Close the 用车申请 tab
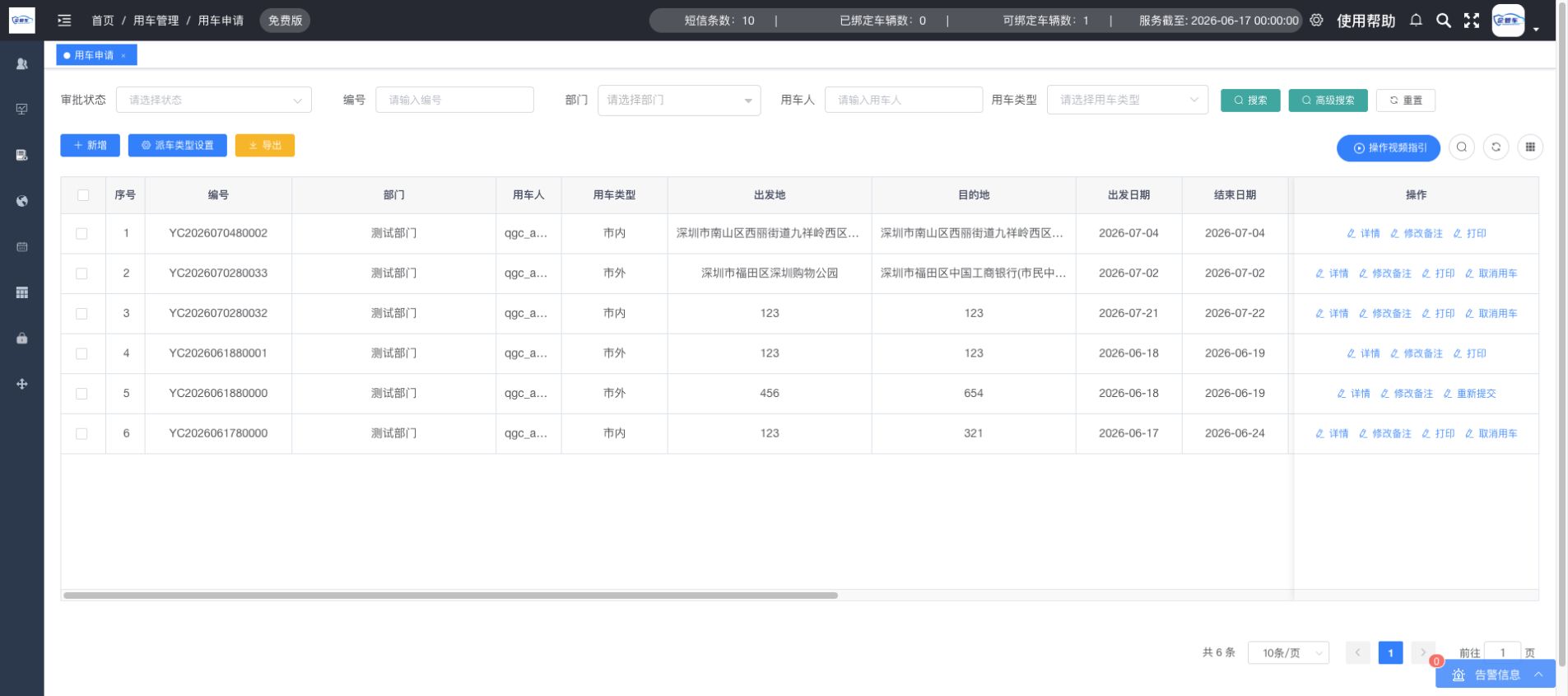Screen dimensions: 1568x696 123,55
